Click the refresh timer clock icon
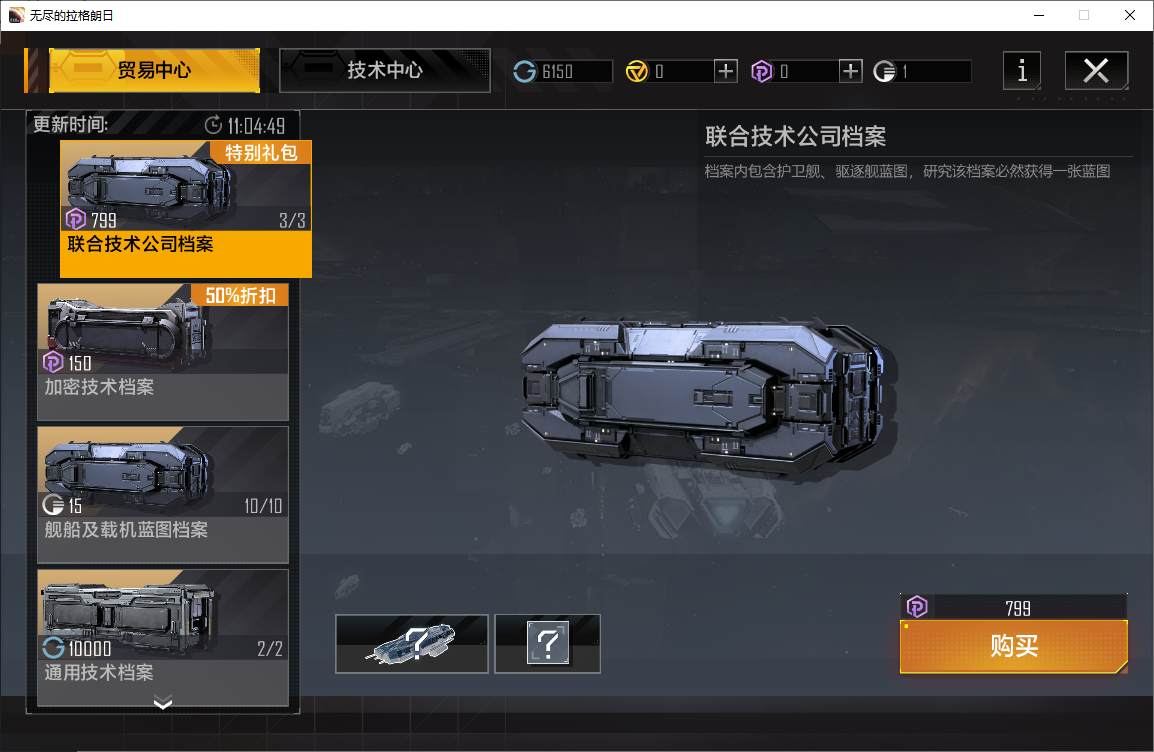Image resolution: width=1154 pixels, height=752 pixels. [x=213, y=125]
